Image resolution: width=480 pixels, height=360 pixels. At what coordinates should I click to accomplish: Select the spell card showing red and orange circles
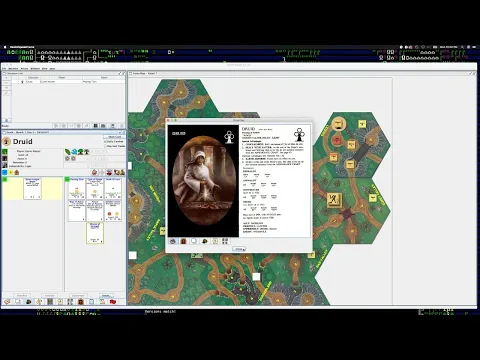point(113,211)
